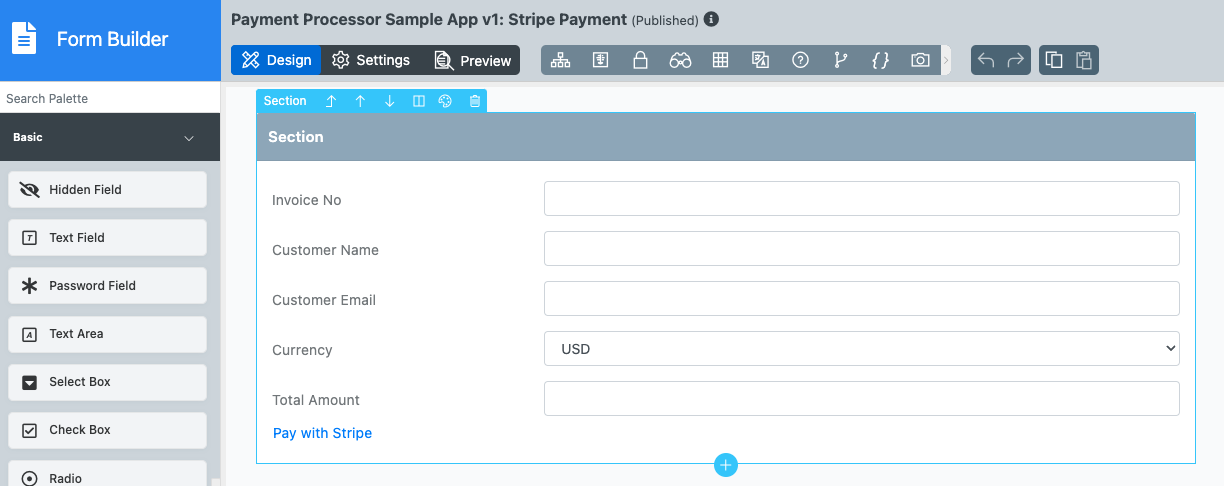Click the Currency label

[302, 350]
